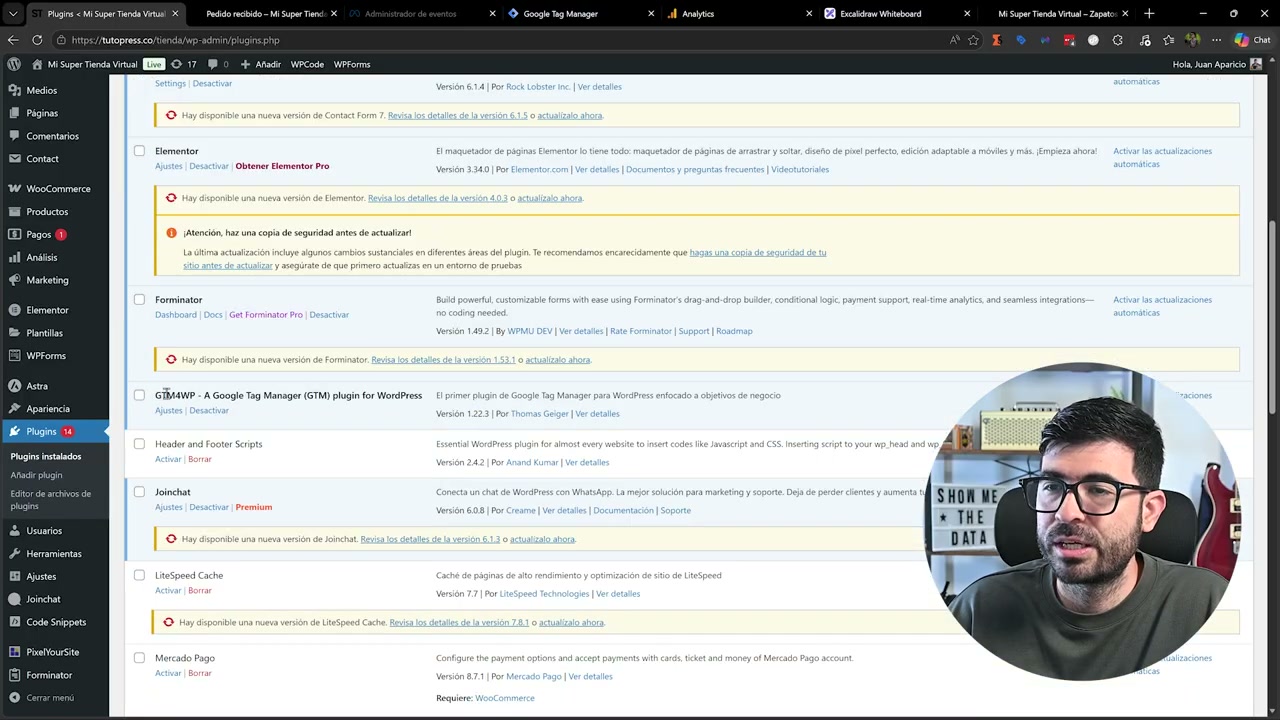Screen dimensions: 1280x720
Task: Open the Añadir menu in admin bar
Action: [260, 64]
